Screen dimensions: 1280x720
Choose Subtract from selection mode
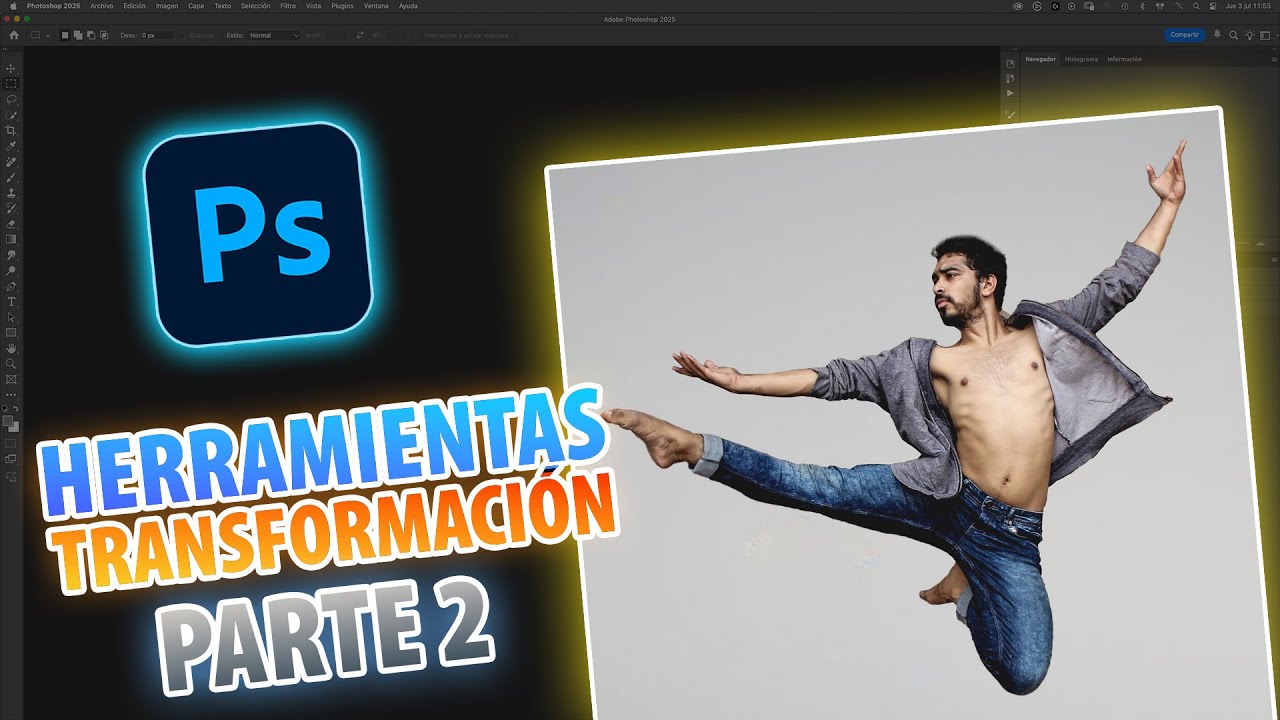point(91,35)
